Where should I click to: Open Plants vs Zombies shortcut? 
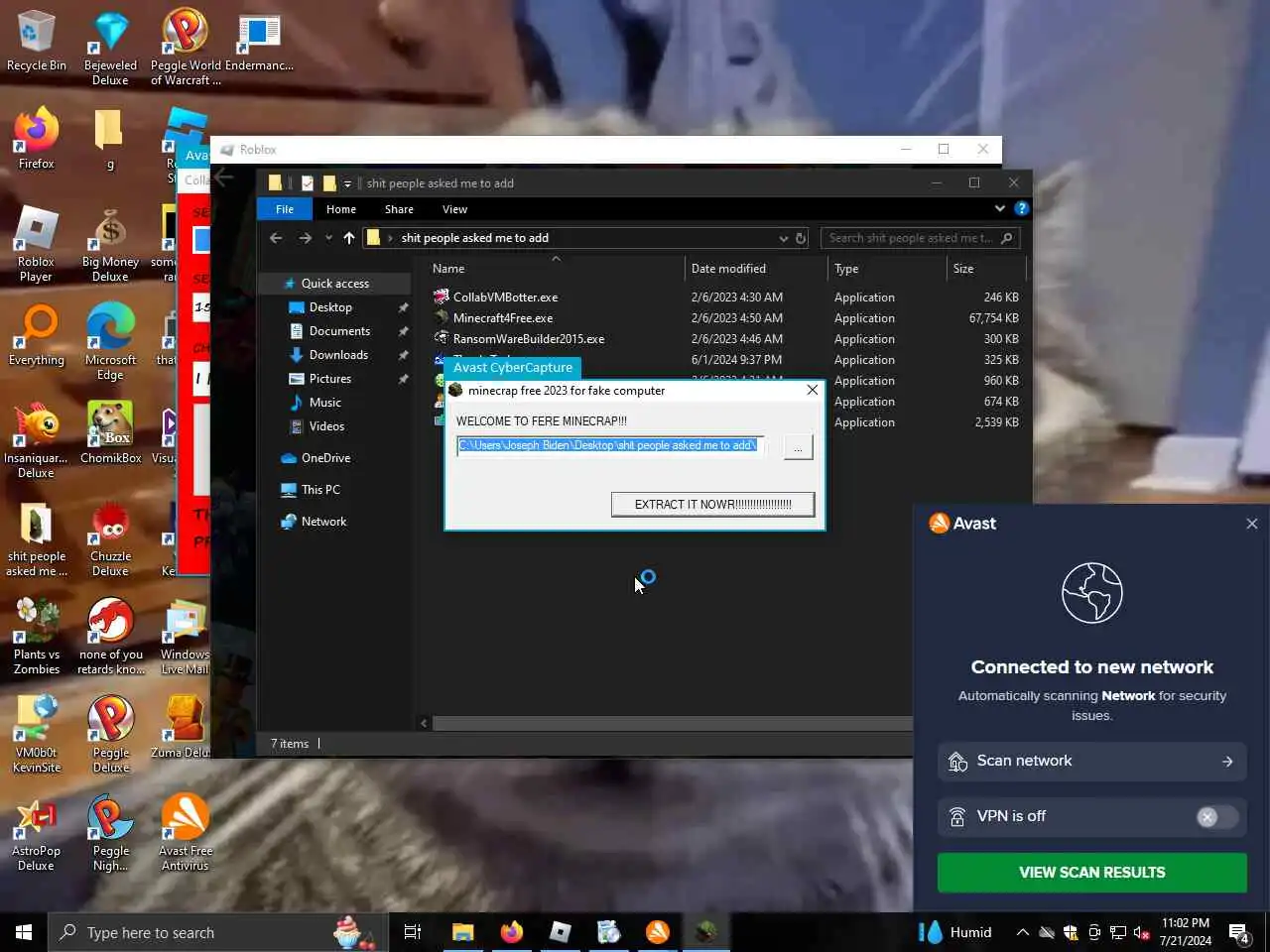point(37,637)
